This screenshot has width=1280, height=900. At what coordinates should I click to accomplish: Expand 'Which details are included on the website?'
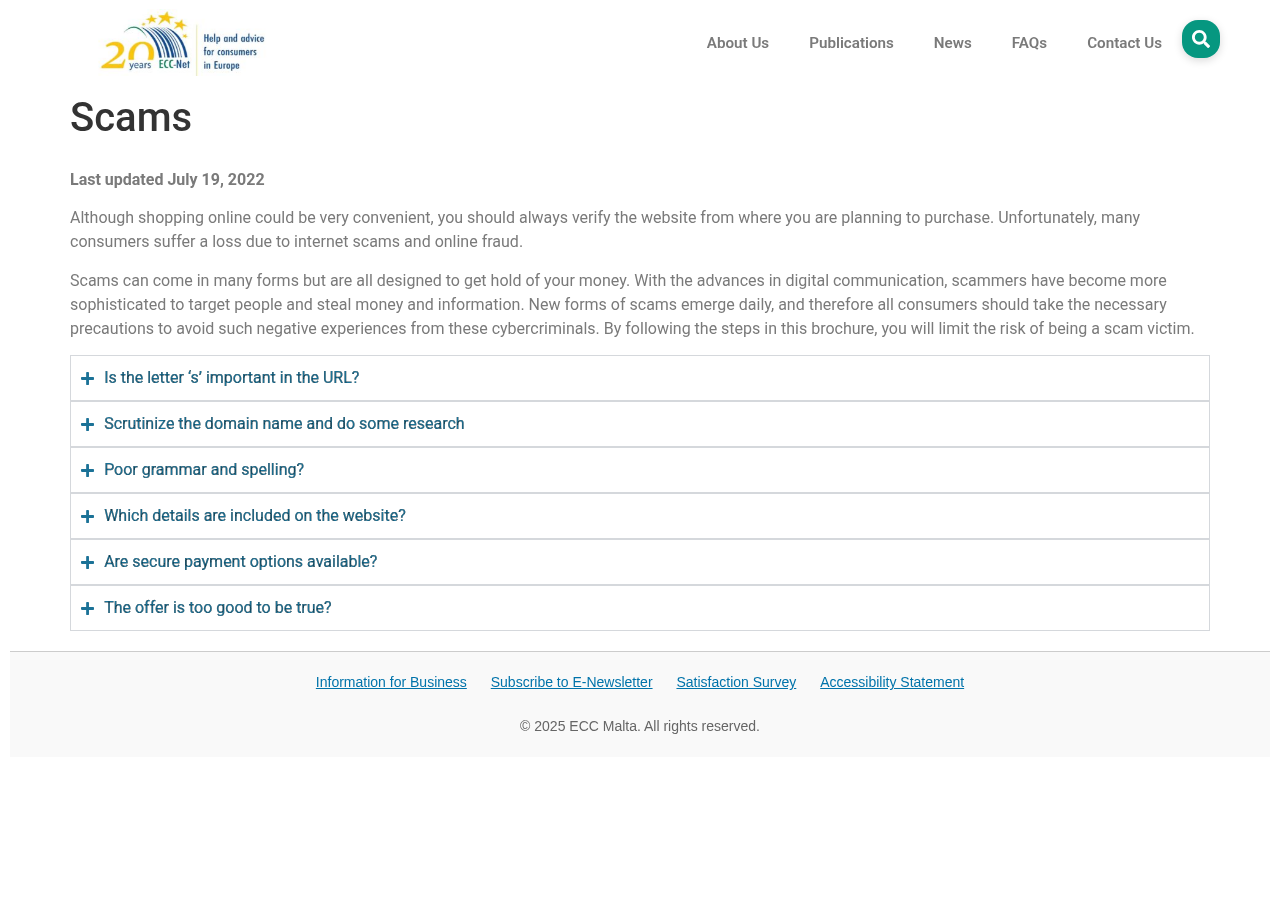(640, 516)
